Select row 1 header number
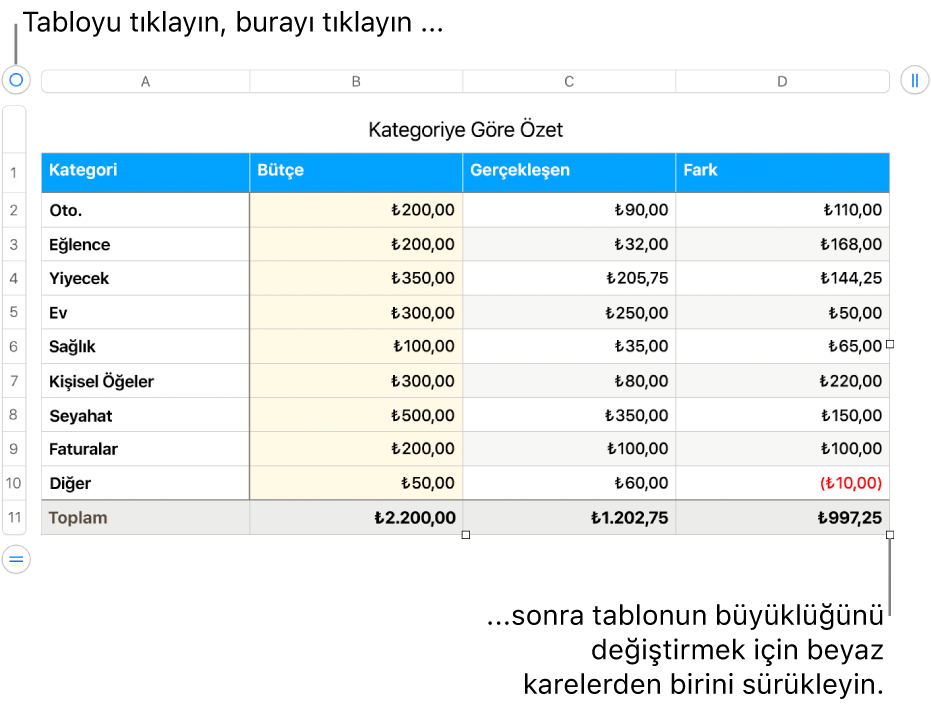 click(x=14, y=173)
